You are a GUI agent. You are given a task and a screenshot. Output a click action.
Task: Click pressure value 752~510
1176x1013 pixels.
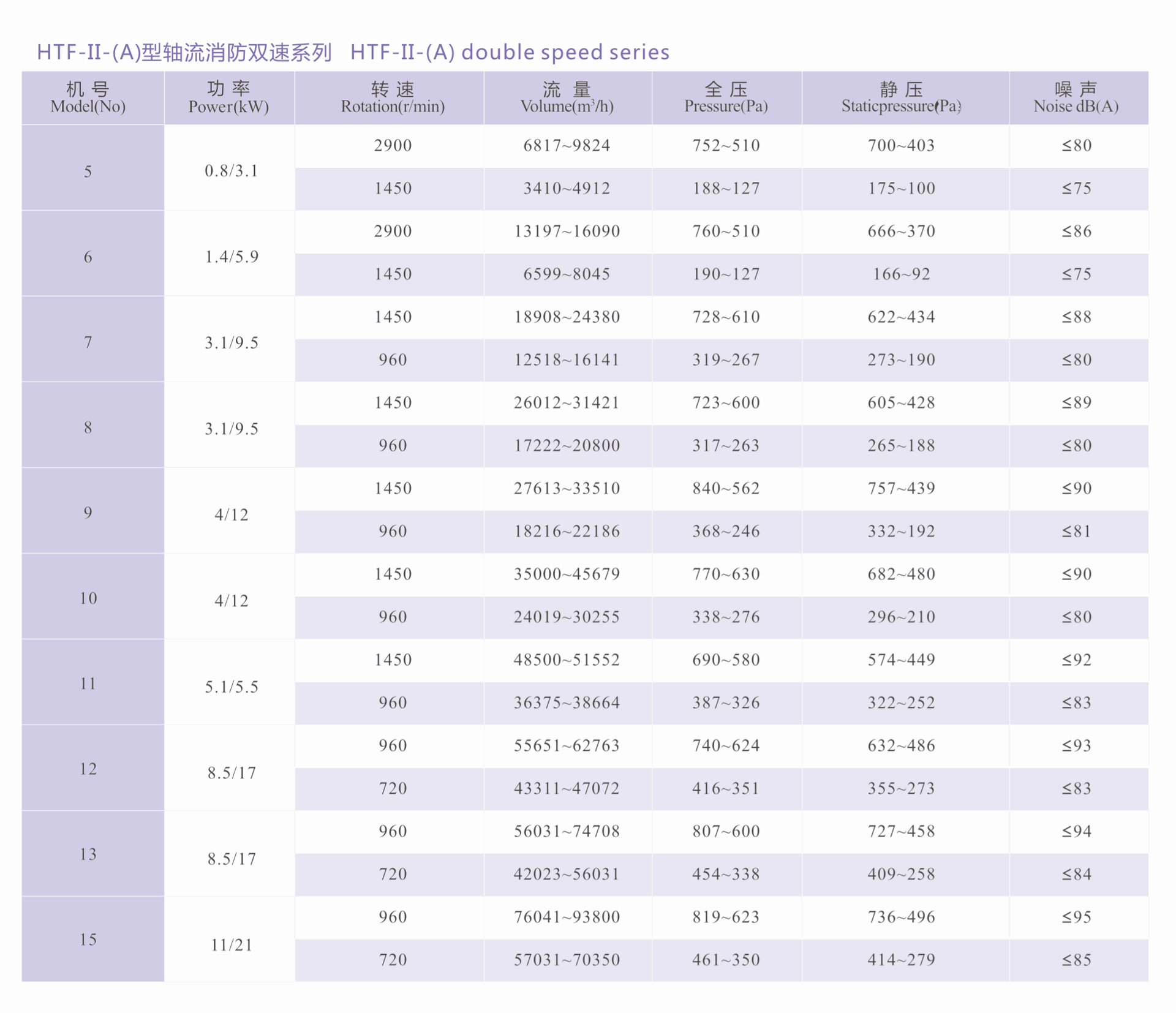coord(726,146)
